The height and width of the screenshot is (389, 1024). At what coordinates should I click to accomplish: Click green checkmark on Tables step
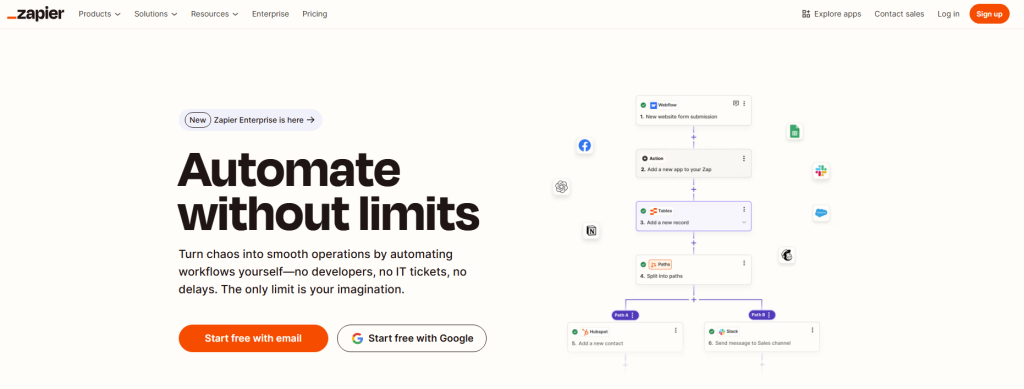[643, 211]
